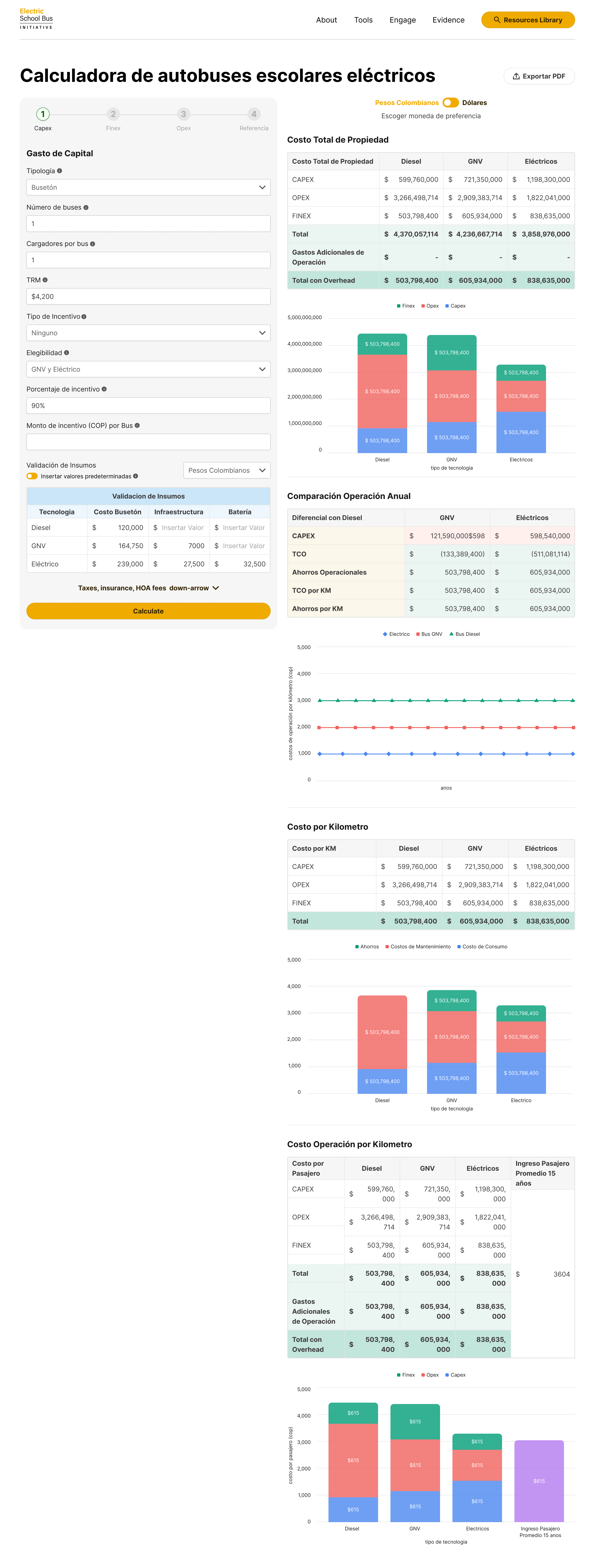Open the Elegibilidad GNV y Eléctrico dropdown
The height and width of the screenshot is (1568, 595).
pos(149,370)
